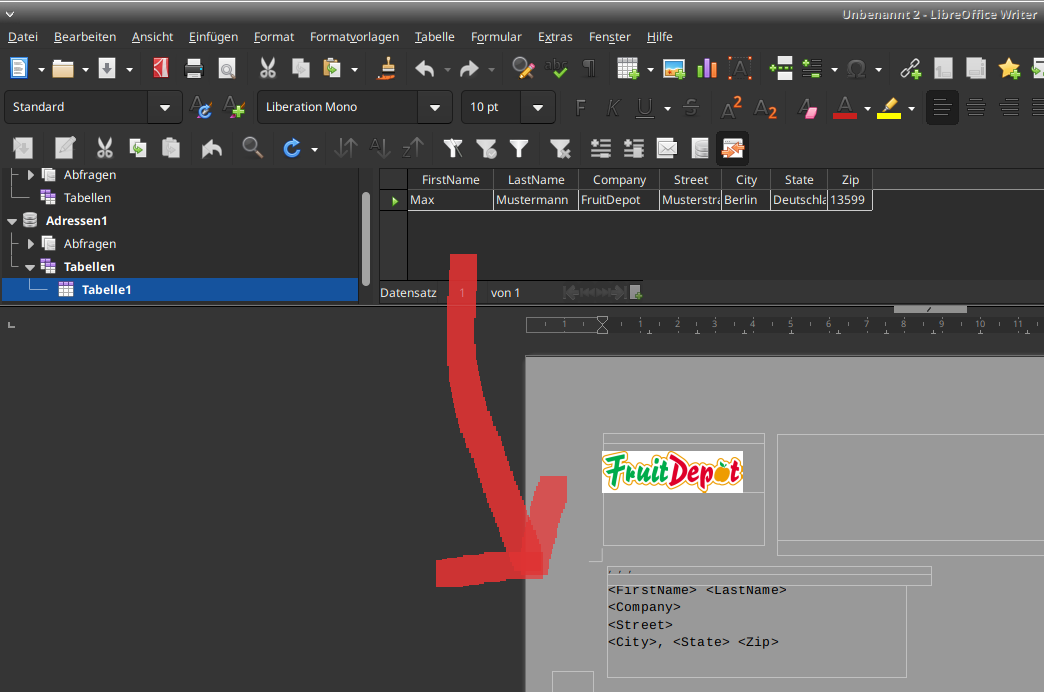
Task: Click Reset filter/sort icon
Action: coord(560,148)
